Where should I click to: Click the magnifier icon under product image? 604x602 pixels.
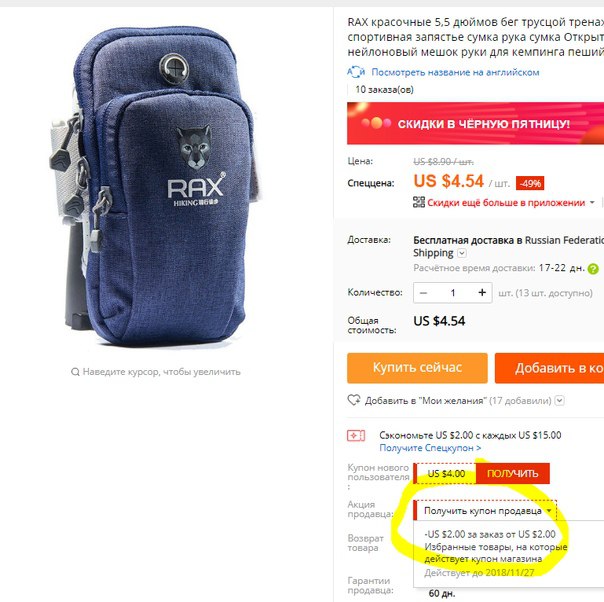coord(75,372)
